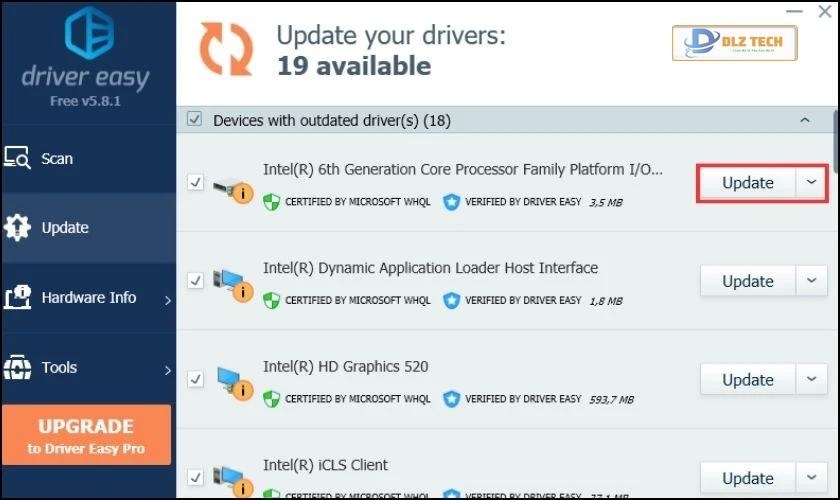The height and width of the screenshot is (500, 840).
Task: Click the Intel HD Graphics 520 device icon
Action: coord(233,381)
